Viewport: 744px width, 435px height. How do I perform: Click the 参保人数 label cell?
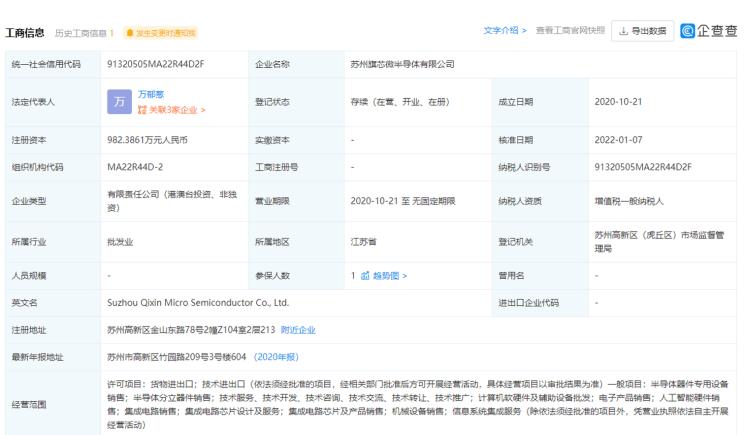297,276
